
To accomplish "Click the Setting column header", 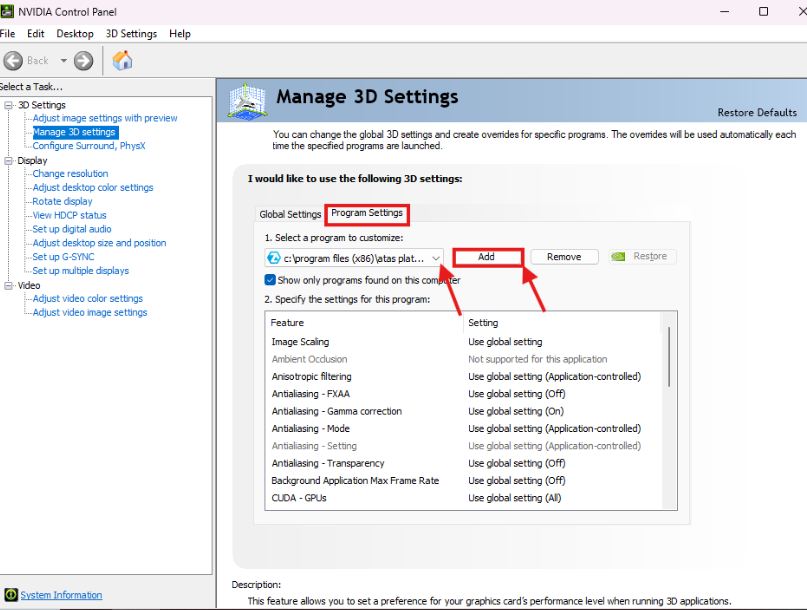I will (562, 323).
